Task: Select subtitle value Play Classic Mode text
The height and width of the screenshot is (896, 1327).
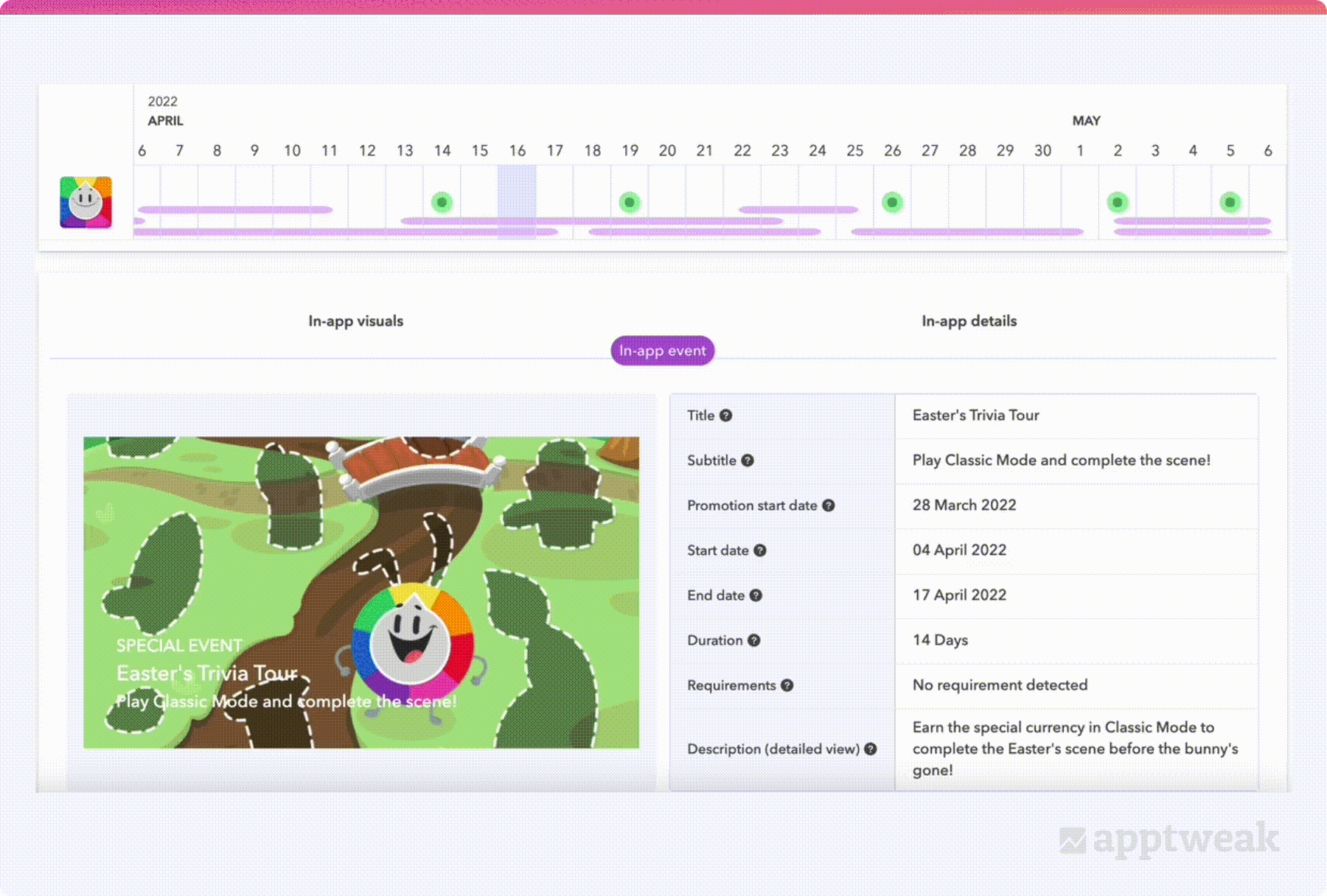Action: 1062,461
